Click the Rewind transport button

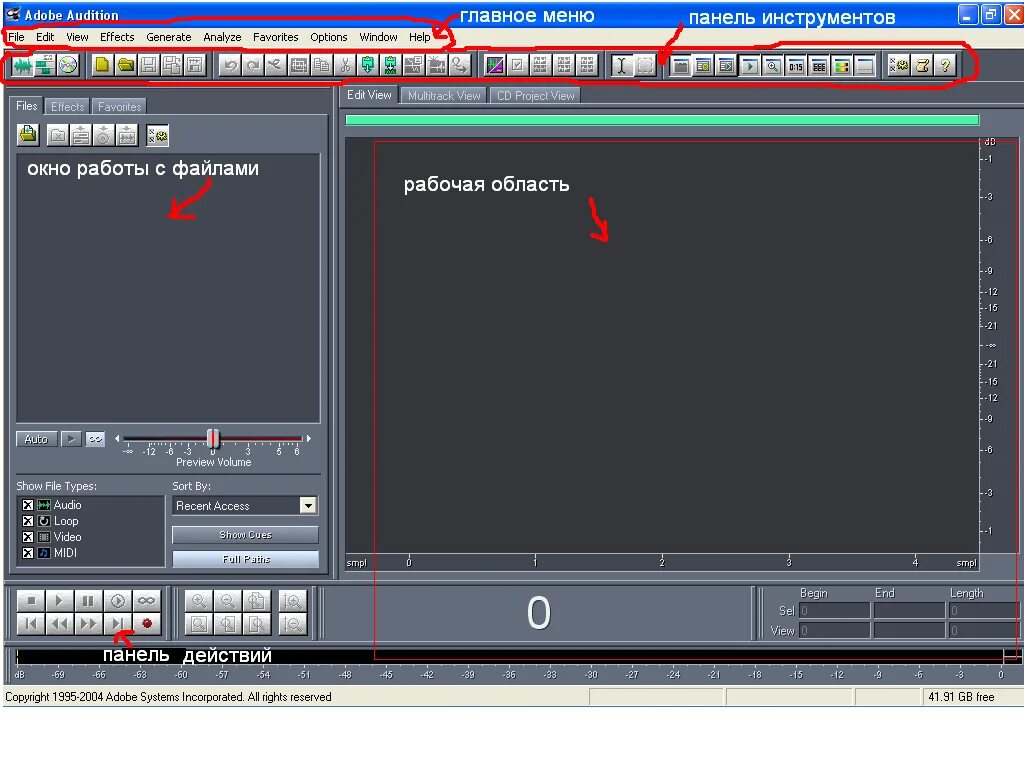pos(59,624)
